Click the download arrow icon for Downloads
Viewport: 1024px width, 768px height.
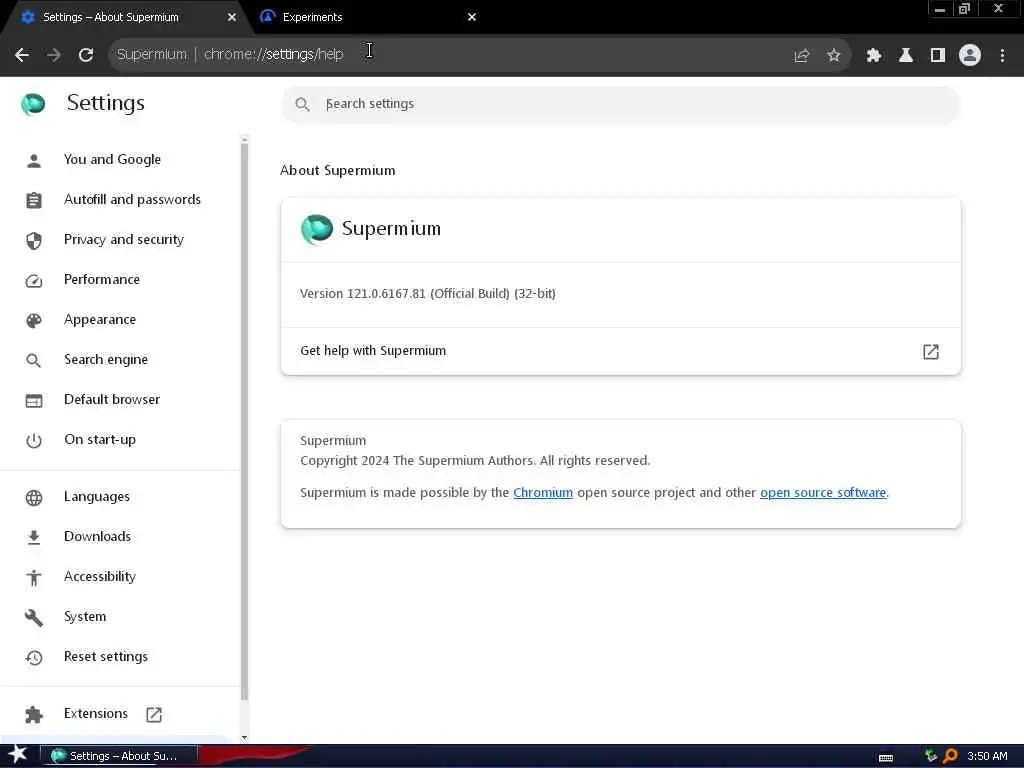tap(34, 537)
